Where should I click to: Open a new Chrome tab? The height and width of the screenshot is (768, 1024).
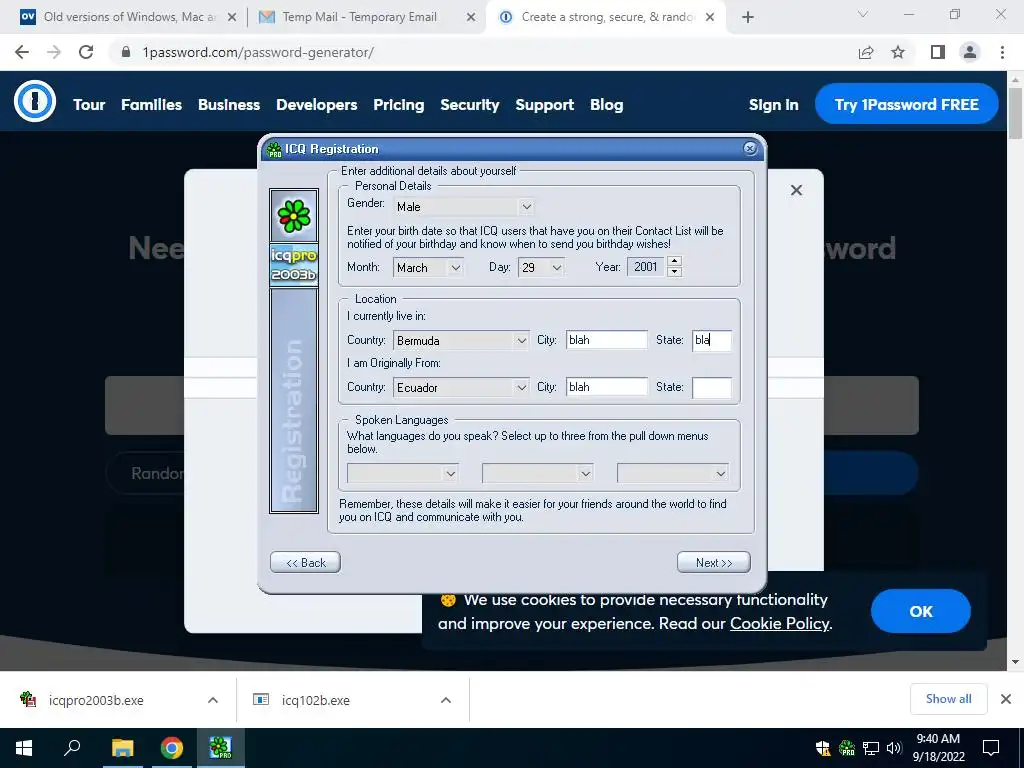tap(748, 17)
